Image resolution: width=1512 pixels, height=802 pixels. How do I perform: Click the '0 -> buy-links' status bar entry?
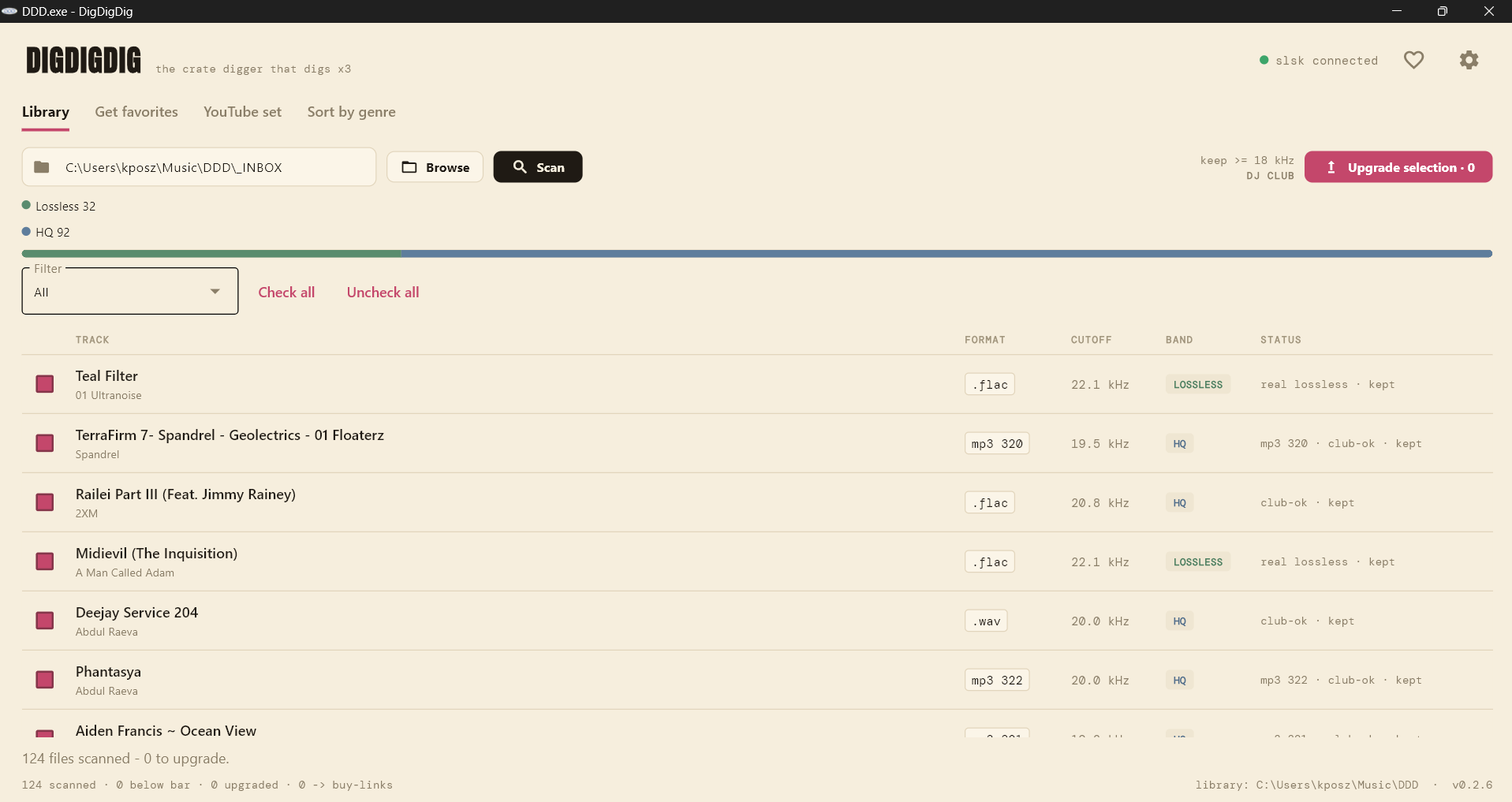345,785
